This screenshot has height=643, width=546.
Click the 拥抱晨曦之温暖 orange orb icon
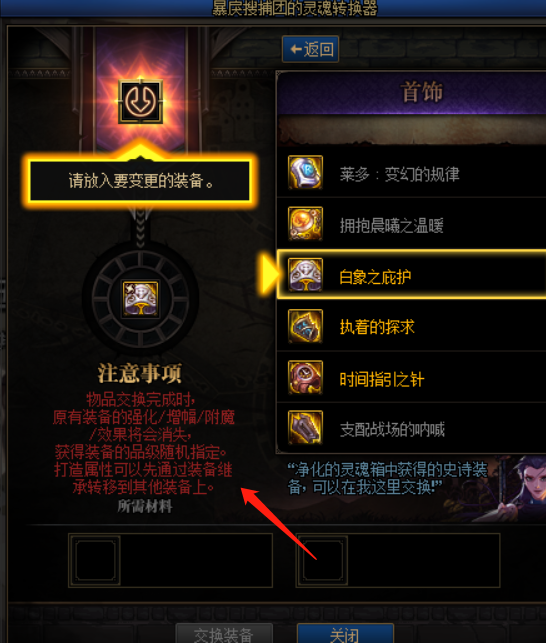pyautogui.click(x=305, y=223)
